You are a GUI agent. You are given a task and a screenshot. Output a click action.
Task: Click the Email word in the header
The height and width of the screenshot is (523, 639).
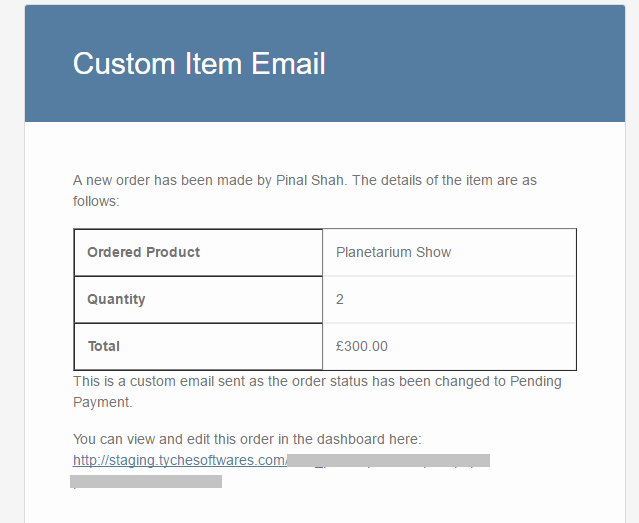(x=288, y=64)
